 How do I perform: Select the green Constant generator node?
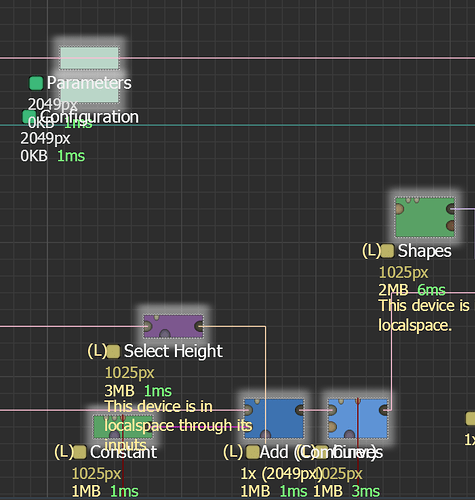(x=123, y=426)
